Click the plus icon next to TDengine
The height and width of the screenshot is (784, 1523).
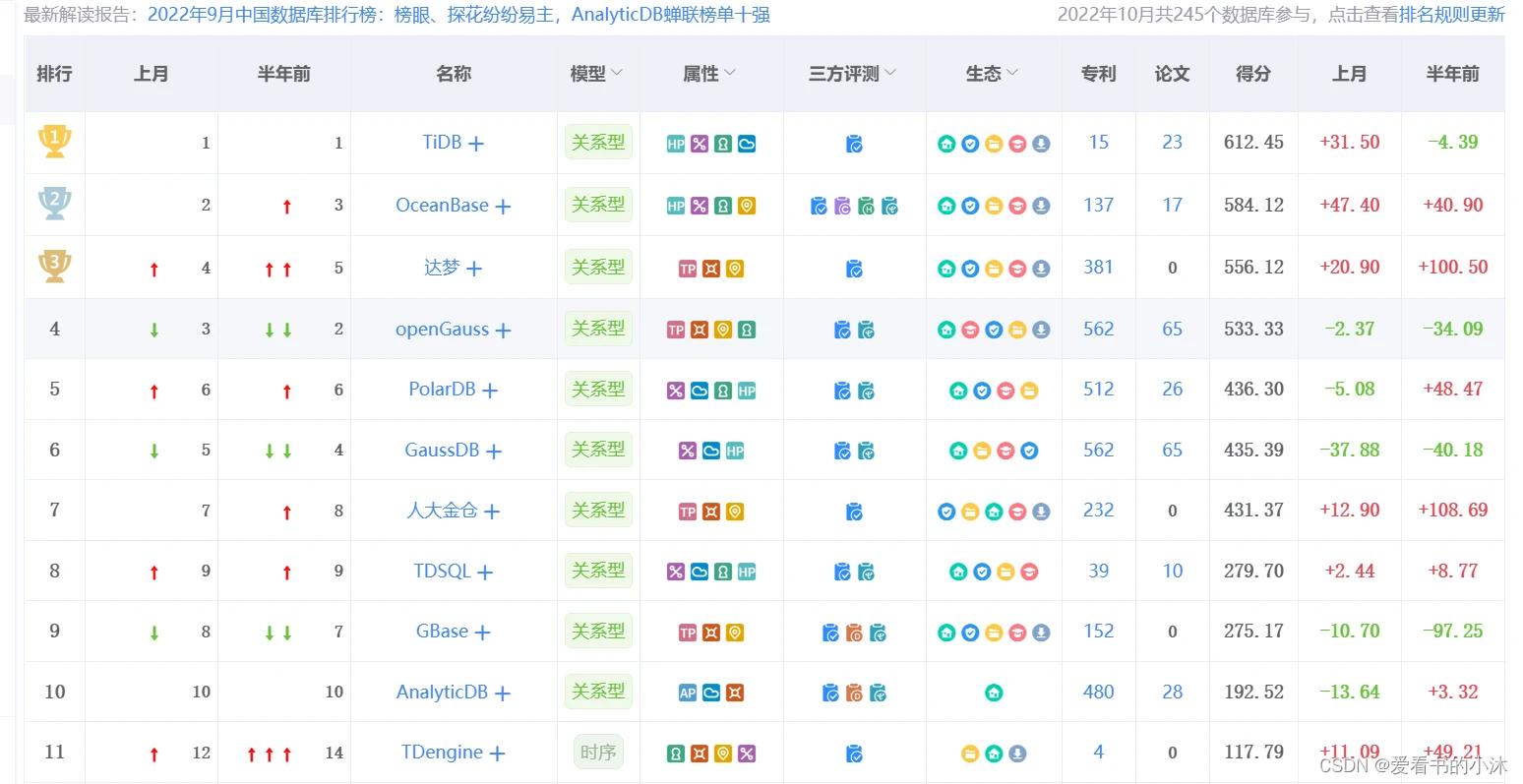tap(497, 753)
